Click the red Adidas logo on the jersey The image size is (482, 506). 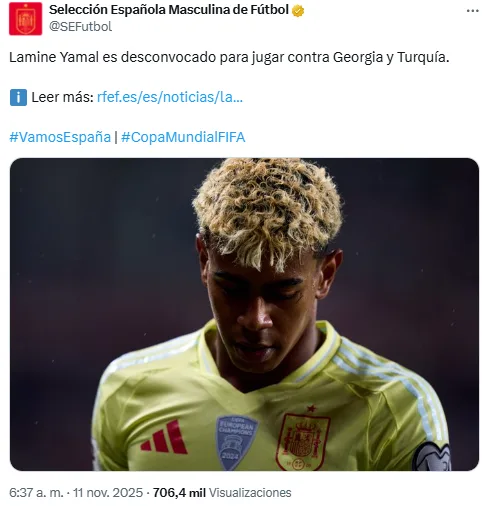click(x=164, y=437)
